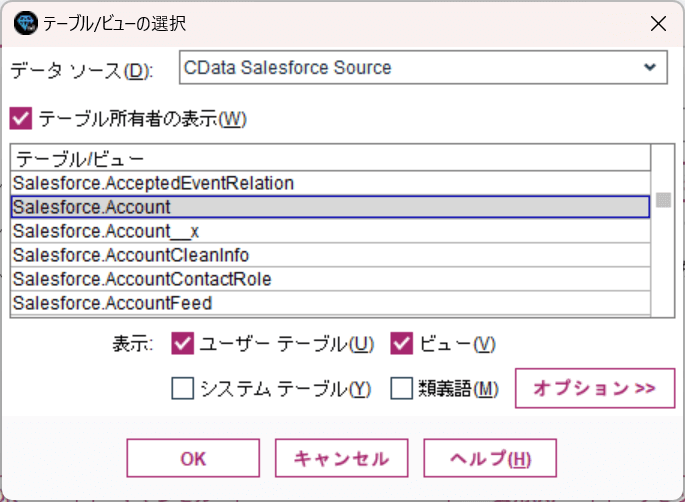
Task: Toggle the ビュー checkbox
Action: [401, 344]
